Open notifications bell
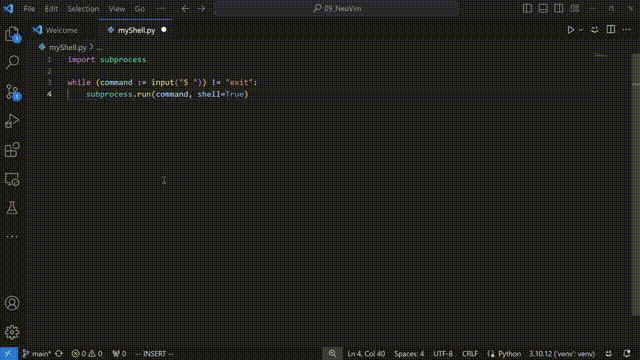 point(627,353)
